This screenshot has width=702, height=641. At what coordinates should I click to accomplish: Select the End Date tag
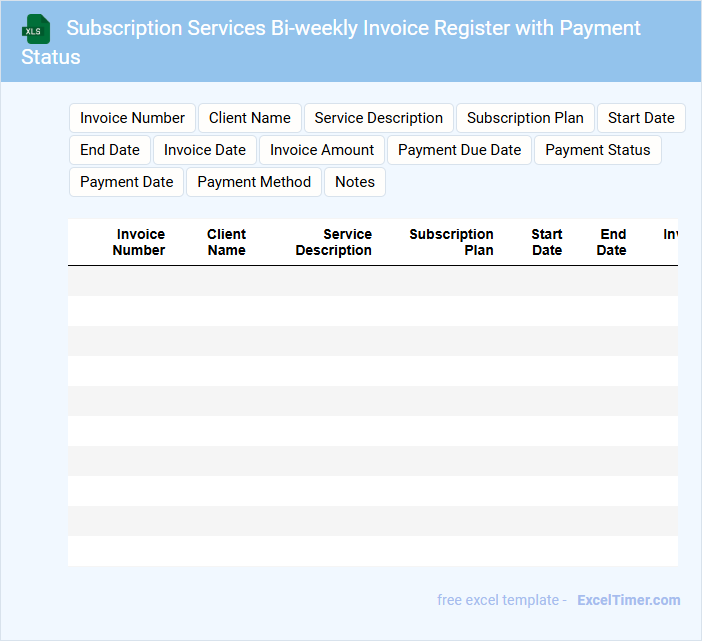click(110, 150)
